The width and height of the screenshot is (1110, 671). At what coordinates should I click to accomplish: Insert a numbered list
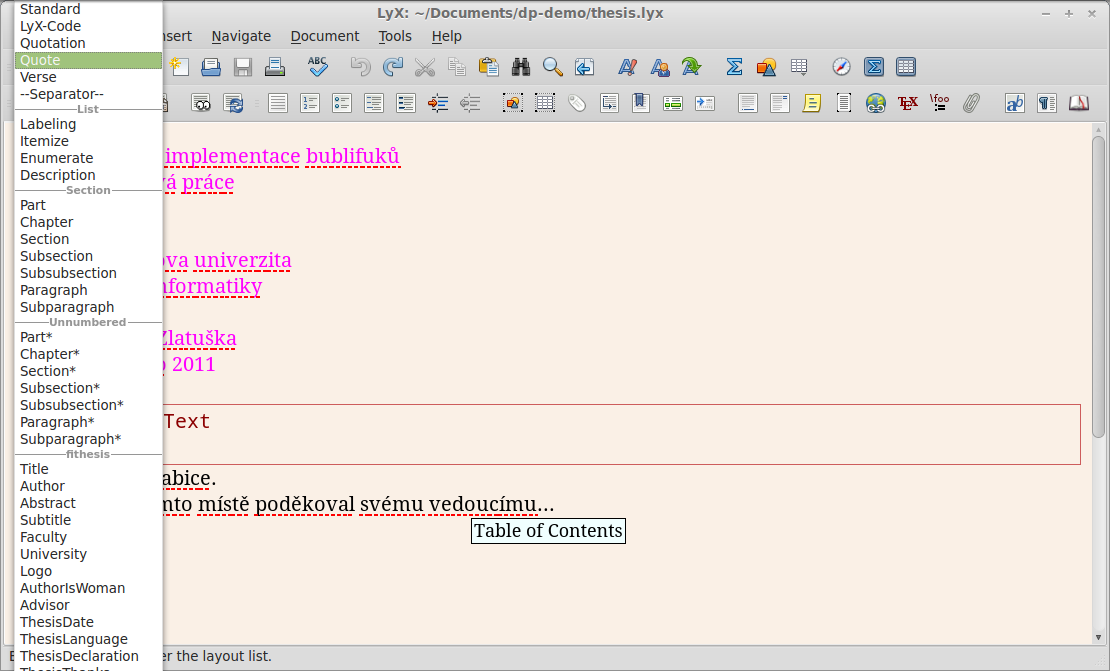(x=310, y=103)
